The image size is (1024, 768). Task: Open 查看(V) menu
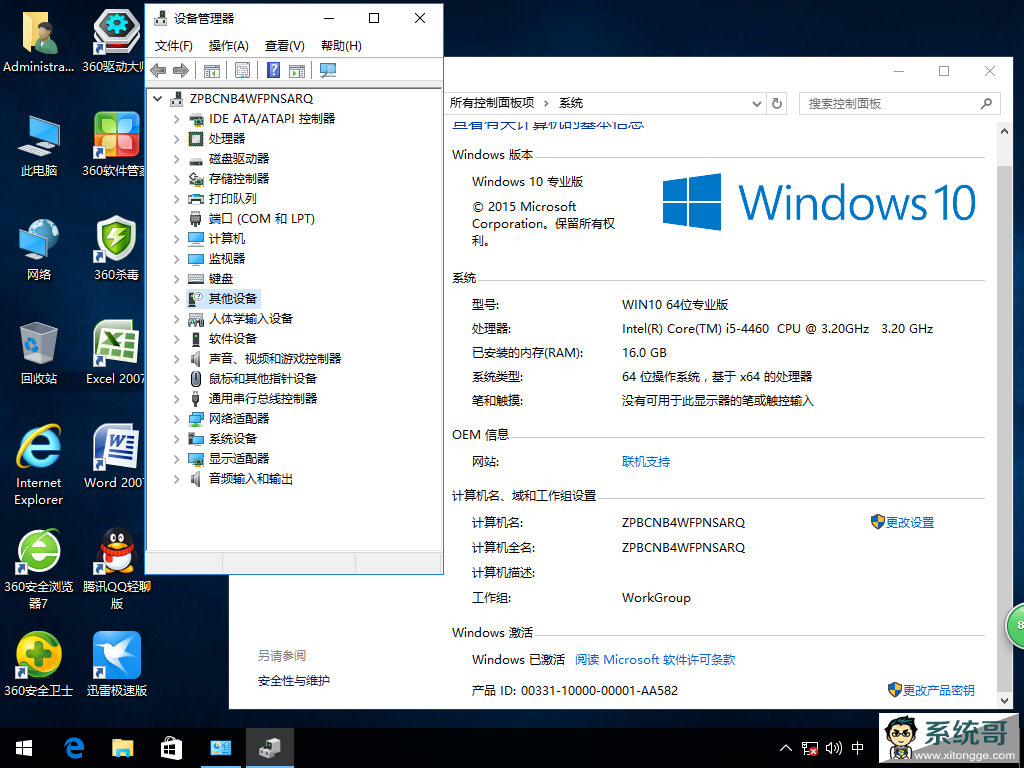285,46
